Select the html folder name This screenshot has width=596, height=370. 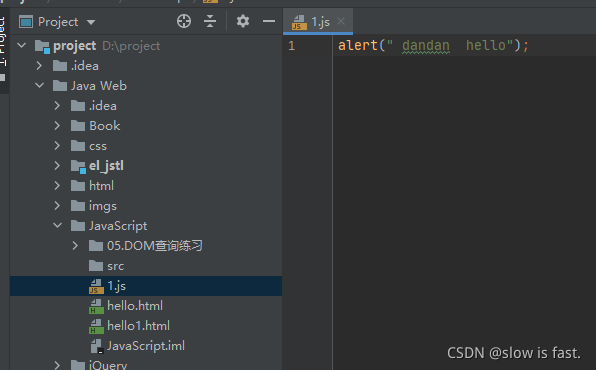pyautogui.click(x=101, y=186)
